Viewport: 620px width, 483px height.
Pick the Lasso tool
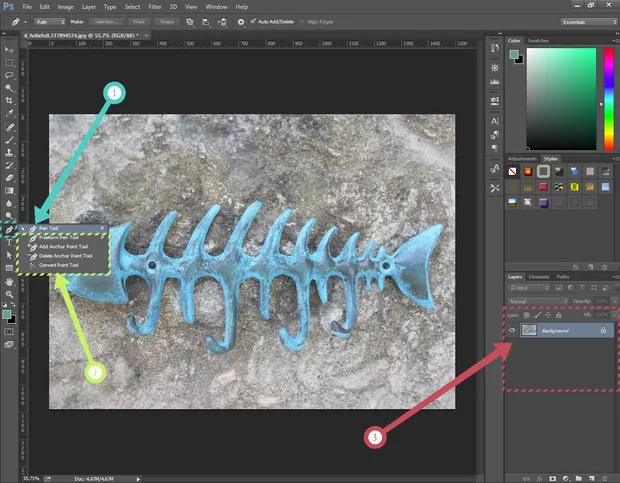9,75
